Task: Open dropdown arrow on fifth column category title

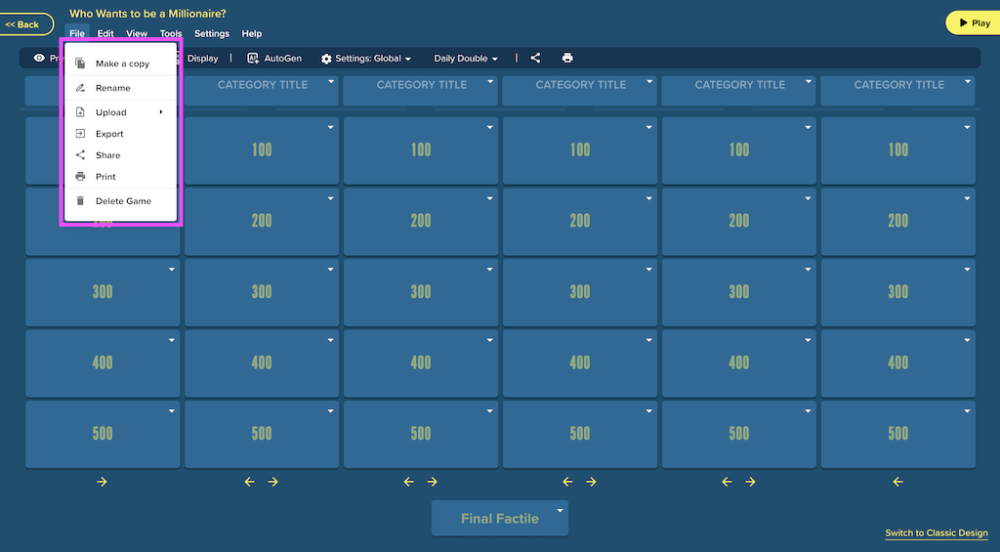Action: (x=808, y=82)
